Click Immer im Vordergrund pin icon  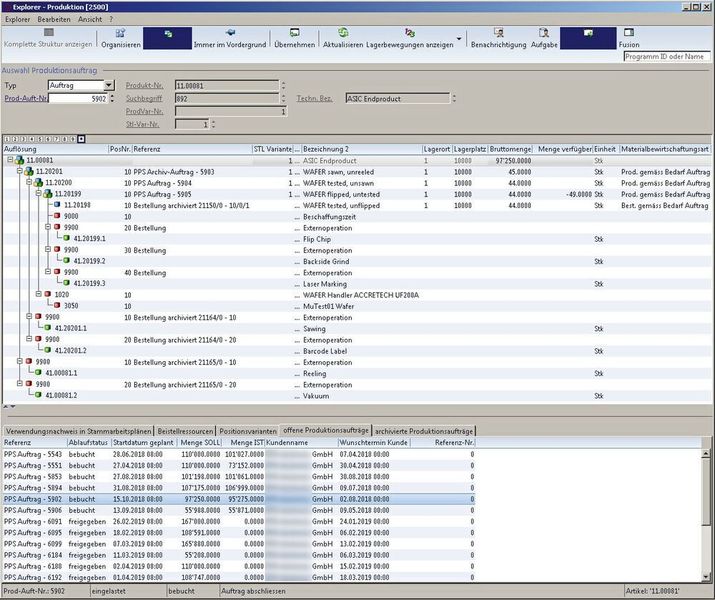click(230, 33)
